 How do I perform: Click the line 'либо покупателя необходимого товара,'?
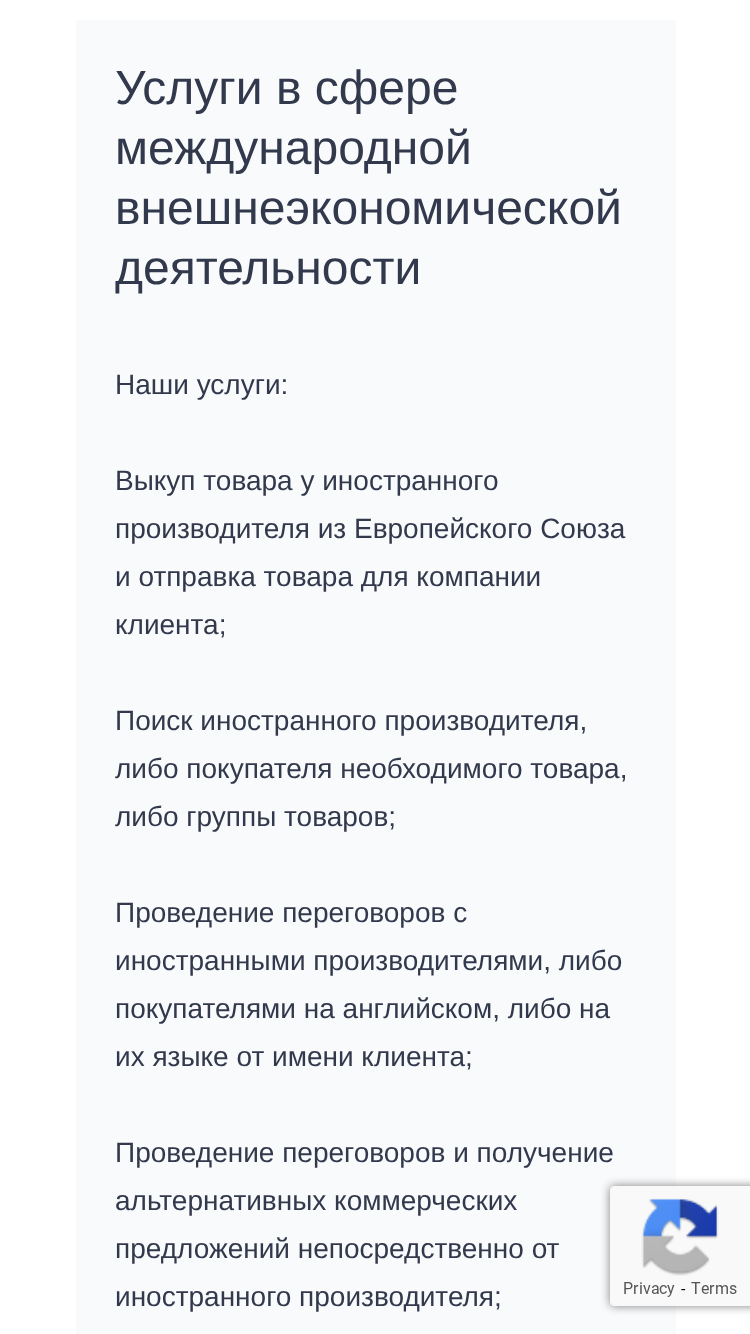click(371, 769)
